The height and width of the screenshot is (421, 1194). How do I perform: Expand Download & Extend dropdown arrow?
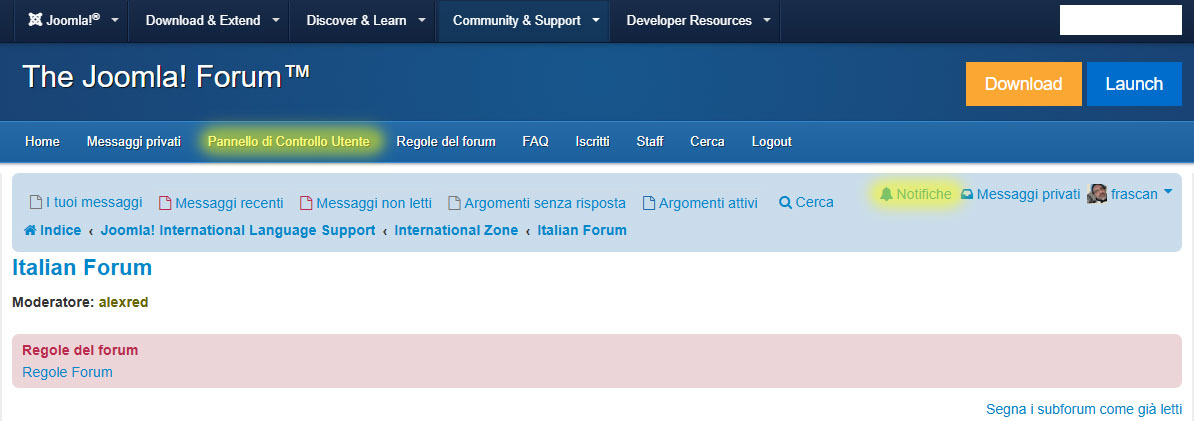[x=276, y=21]
